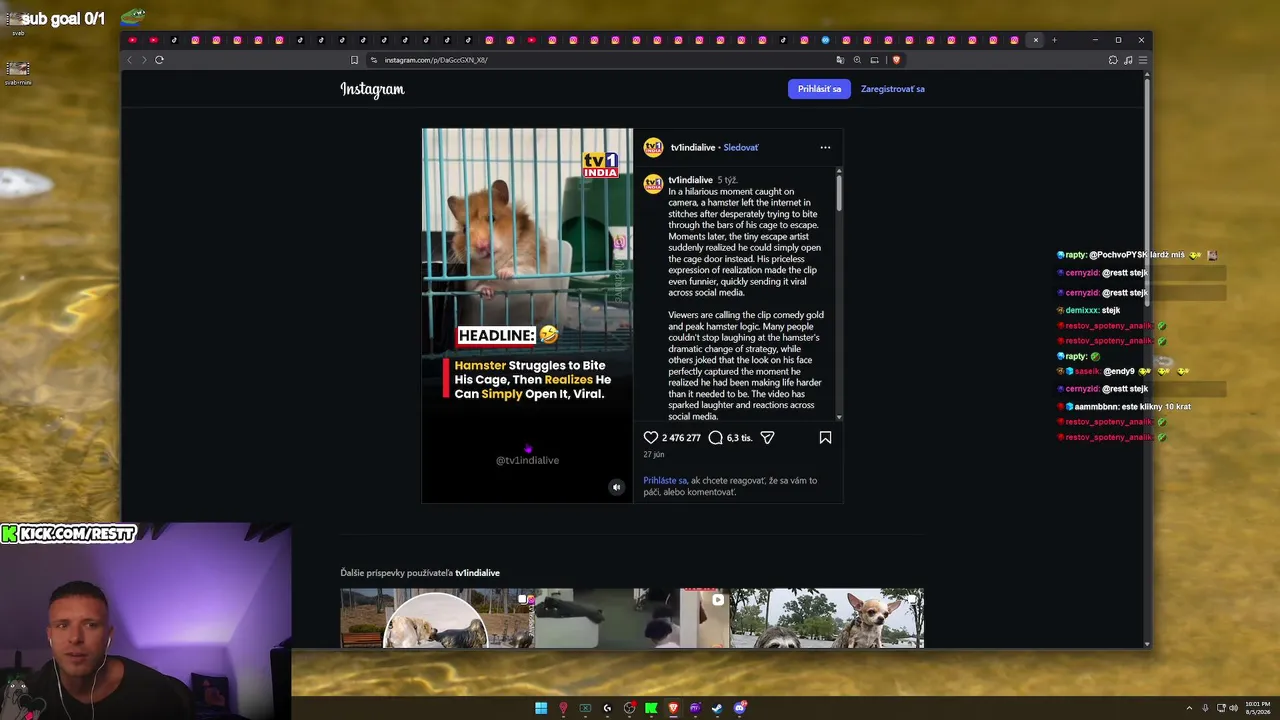Open the Logitech G app in taskbar

pyautogui.click(x=607, y=708)
